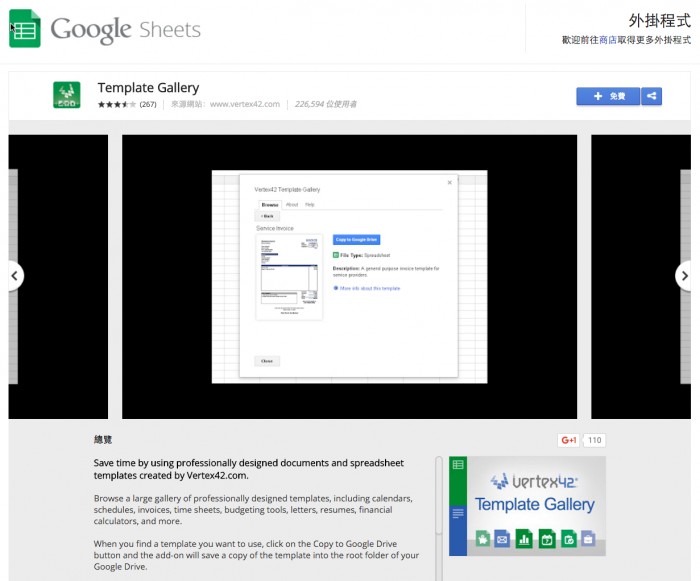700x581 pixels.
Task: Click the star rating for Template Gallery
Action: [117, 104]
